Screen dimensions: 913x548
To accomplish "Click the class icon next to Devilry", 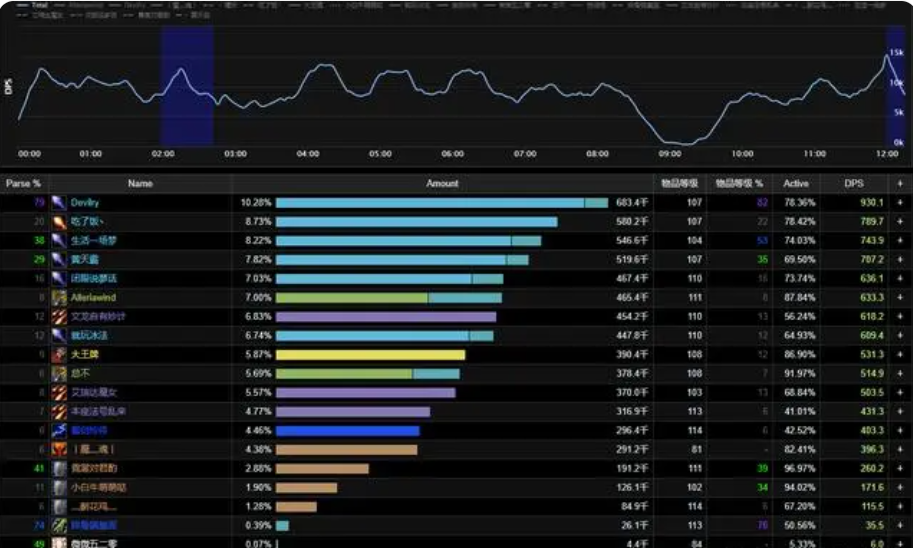I will pyautogui.click(x=59, y=203).
